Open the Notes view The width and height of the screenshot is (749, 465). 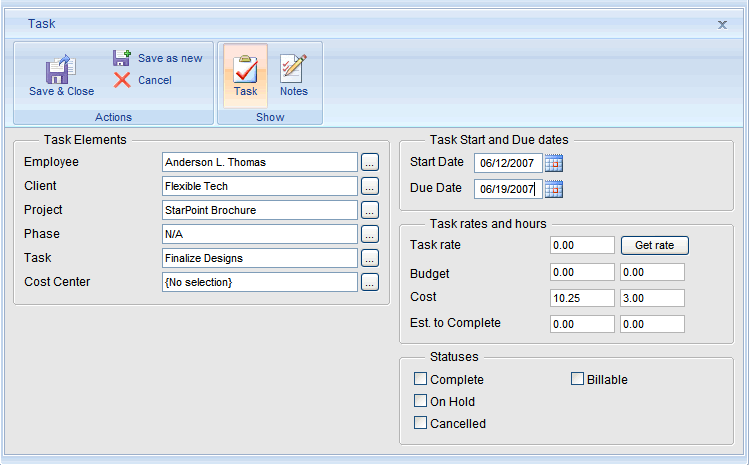293,76
